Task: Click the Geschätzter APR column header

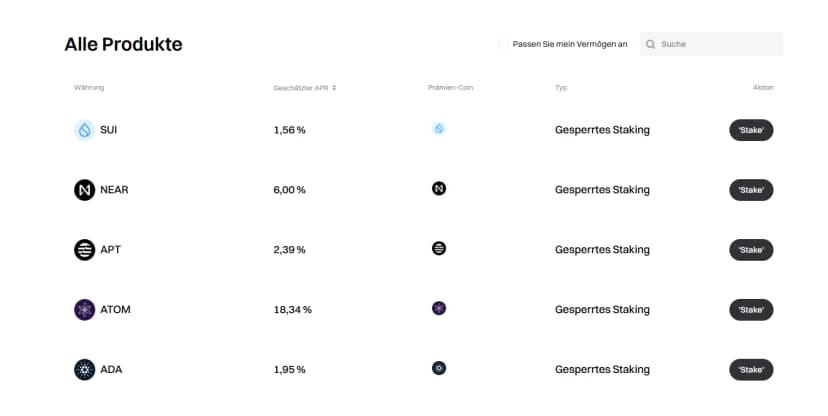Action: [301, 88]
